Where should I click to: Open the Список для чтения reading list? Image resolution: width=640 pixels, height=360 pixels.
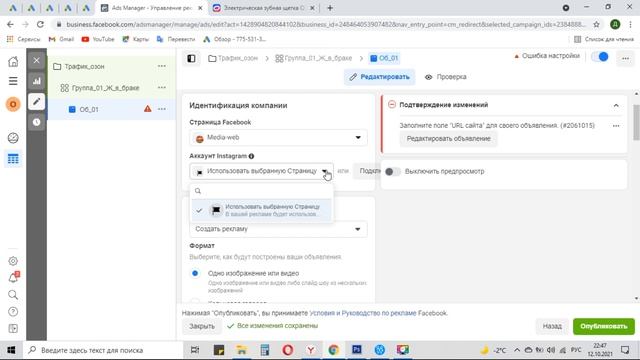click(x=604, y=39)
